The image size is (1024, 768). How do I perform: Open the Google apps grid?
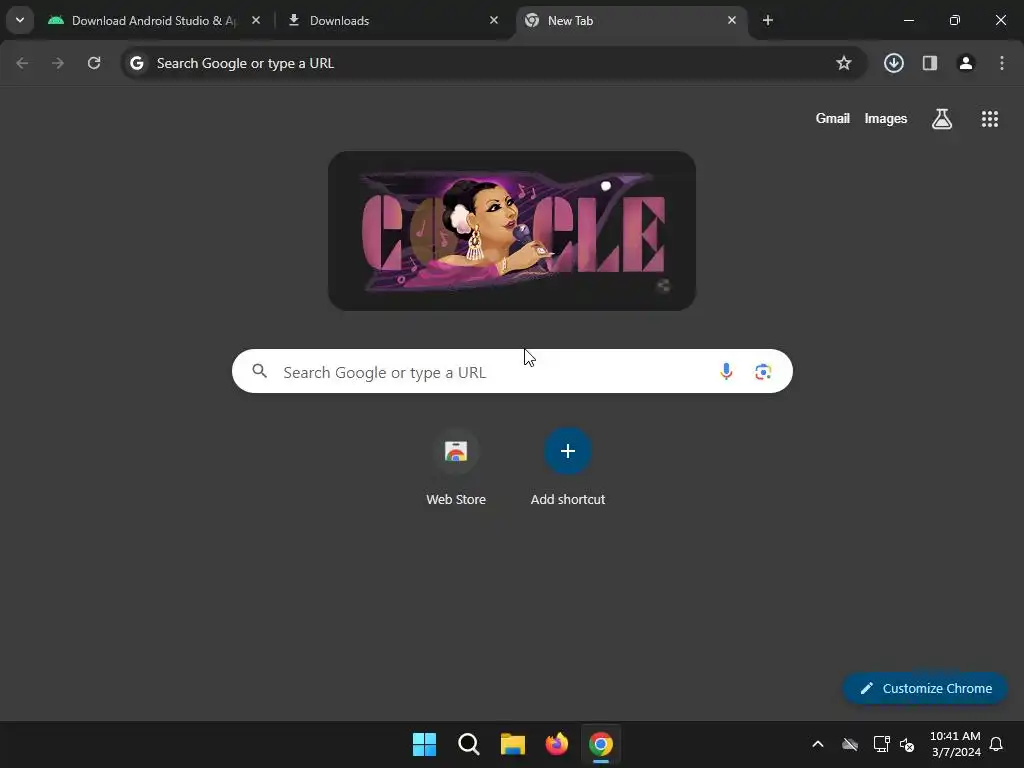point(990,119)
